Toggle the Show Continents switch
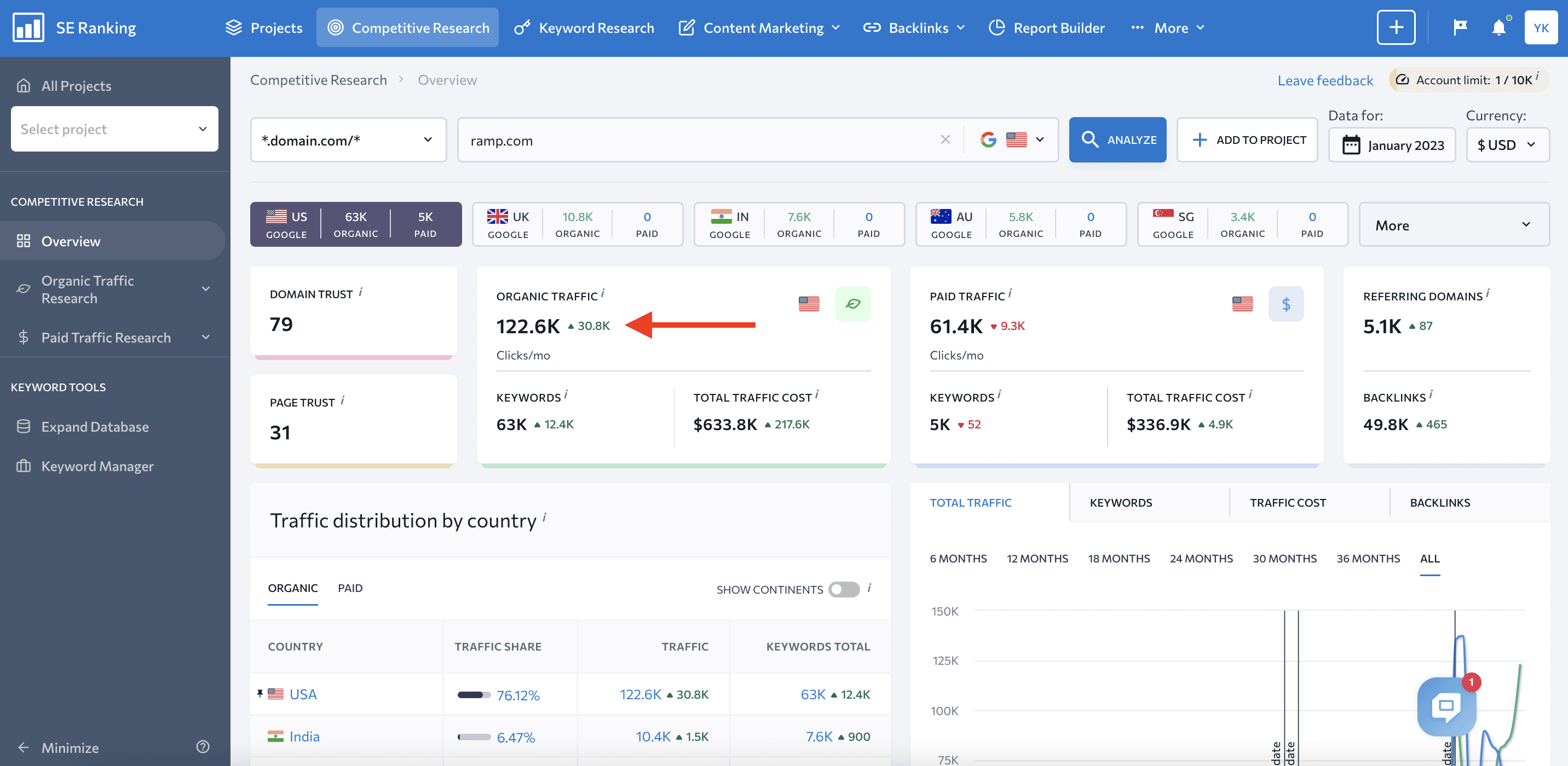This screenshot has height=766, width=1568. coord(844,589)
